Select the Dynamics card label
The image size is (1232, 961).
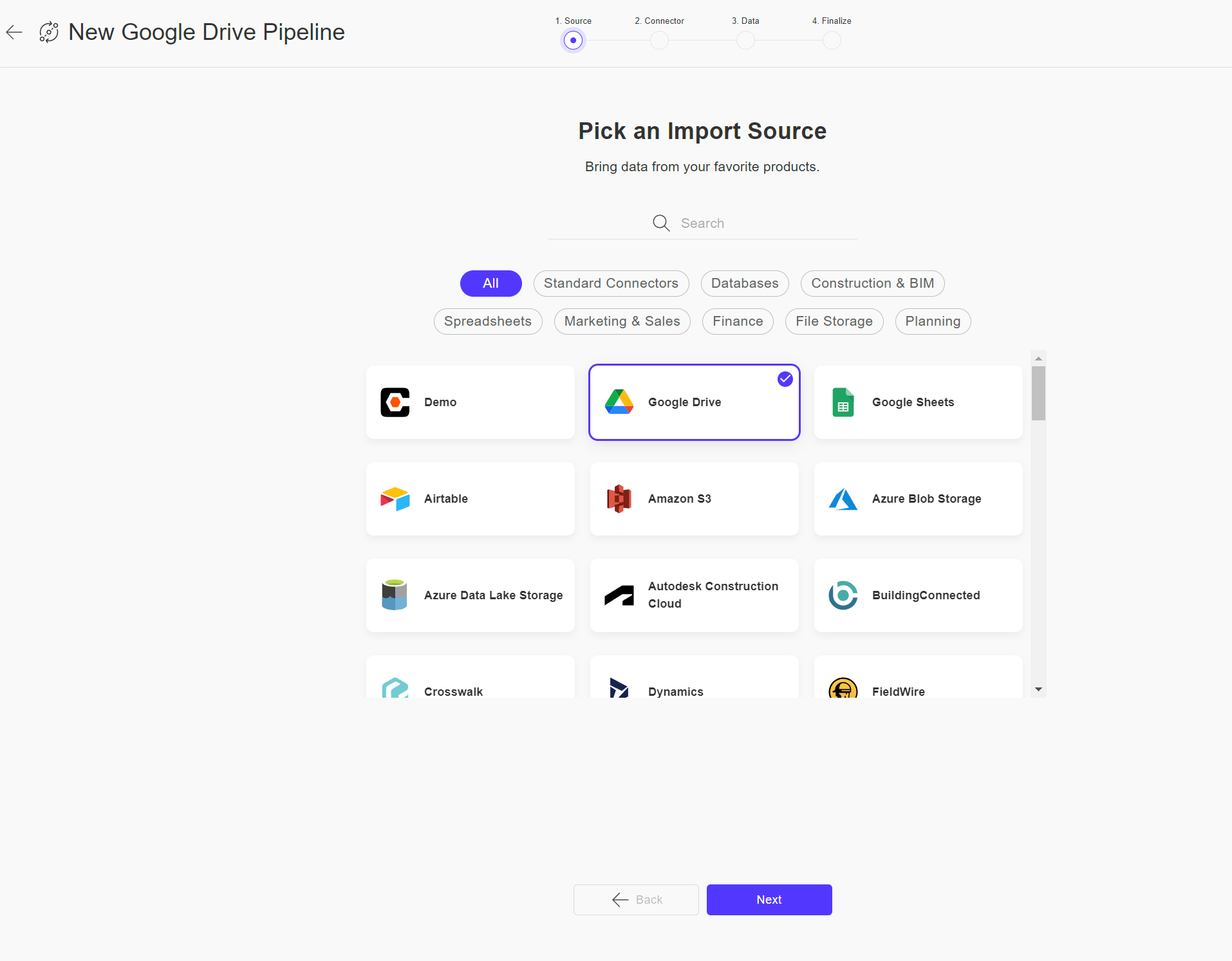click(675, 691)
